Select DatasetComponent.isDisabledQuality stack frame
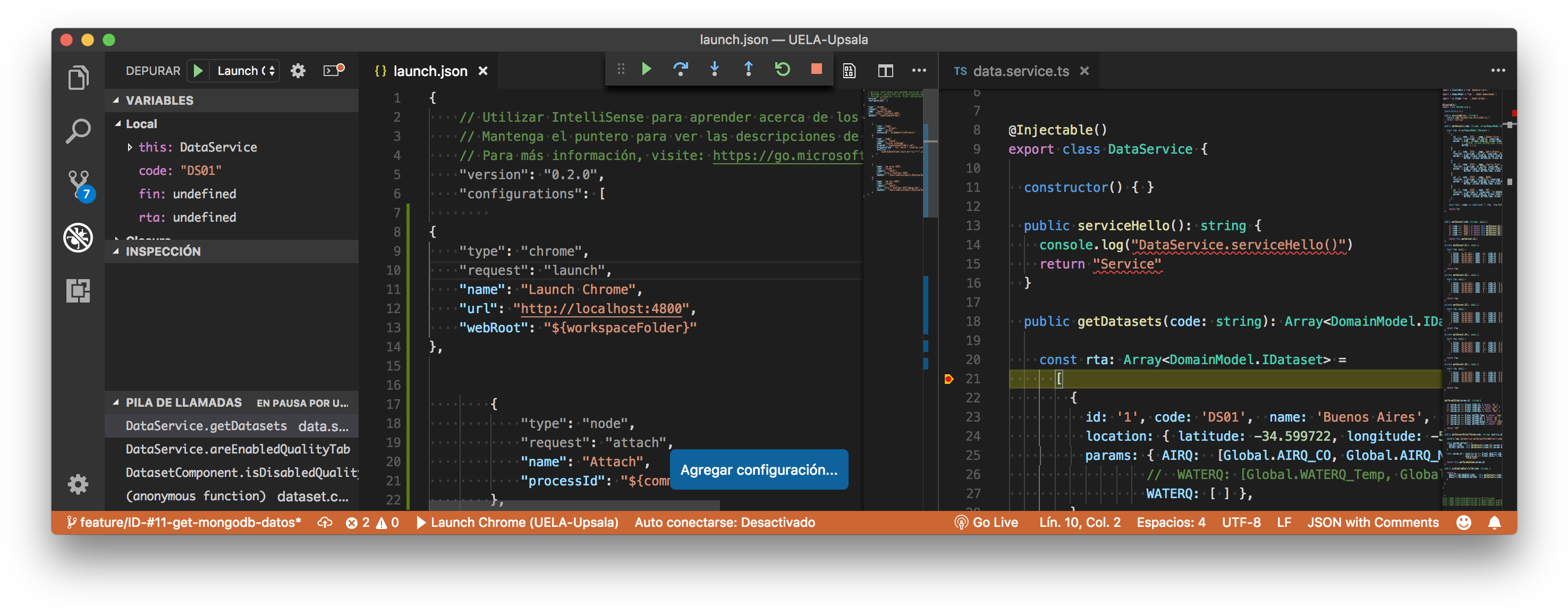Viewport: 1568px width, 613px height. [x=231, y=473]
